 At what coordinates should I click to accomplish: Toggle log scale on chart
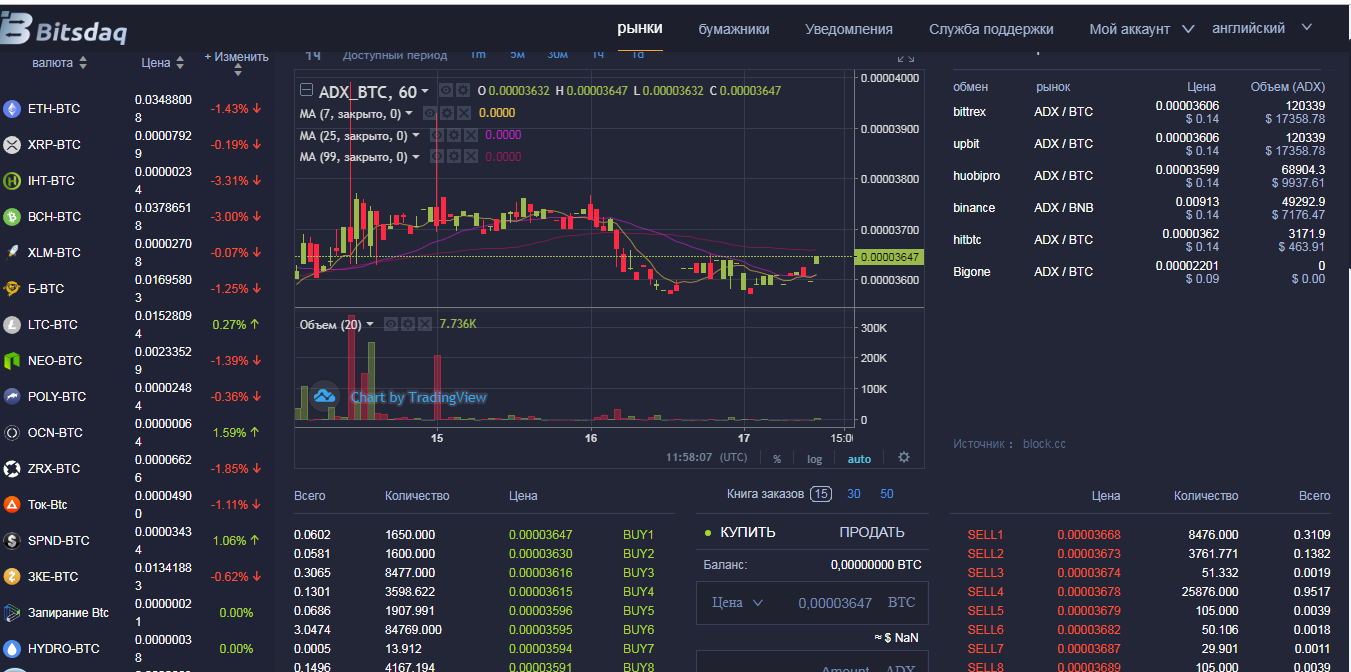(815, 459)
